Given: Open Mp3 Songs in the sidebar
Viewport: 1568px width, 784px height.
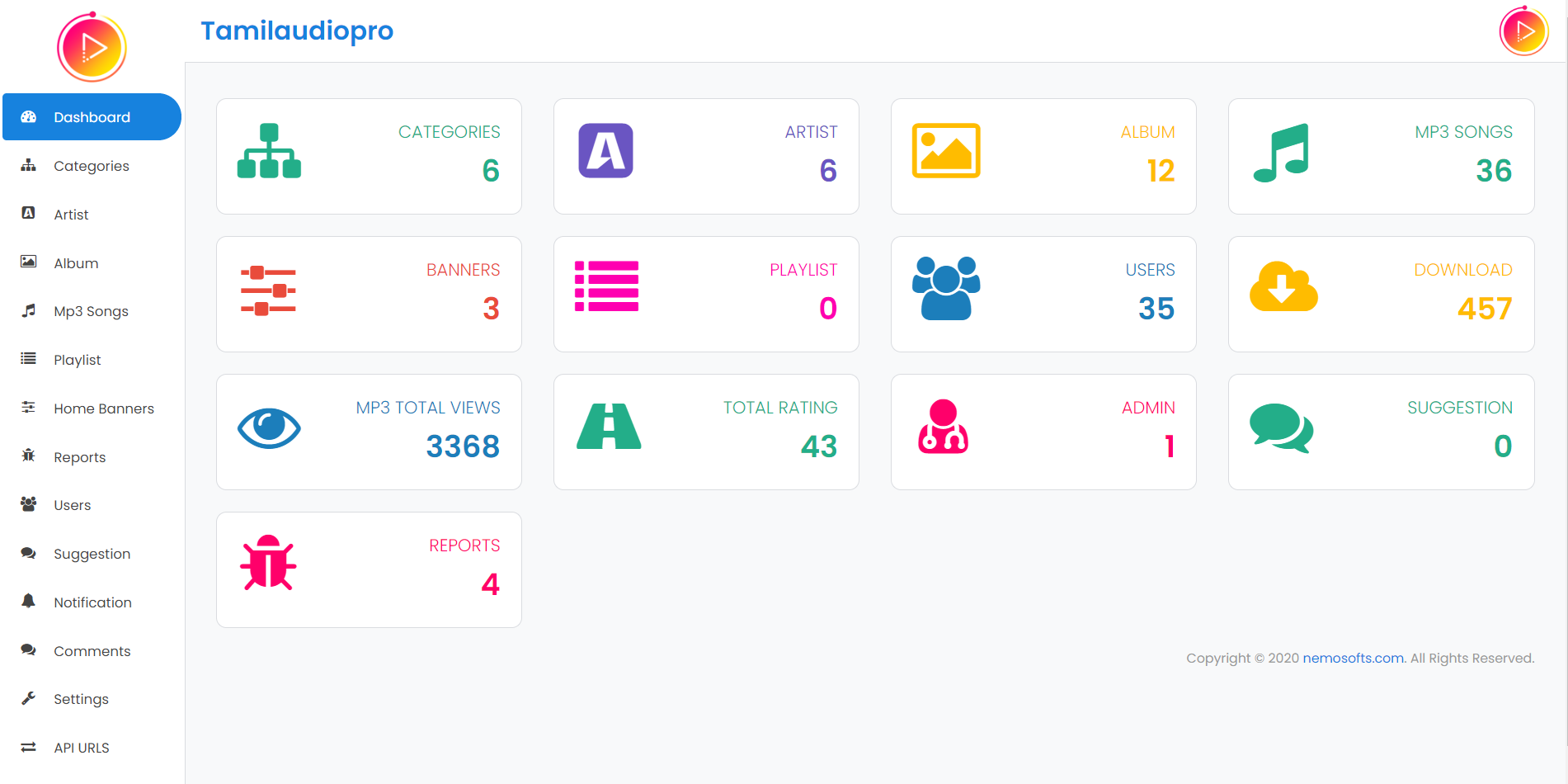Looking at the screenshot, I should coord(92,311).
